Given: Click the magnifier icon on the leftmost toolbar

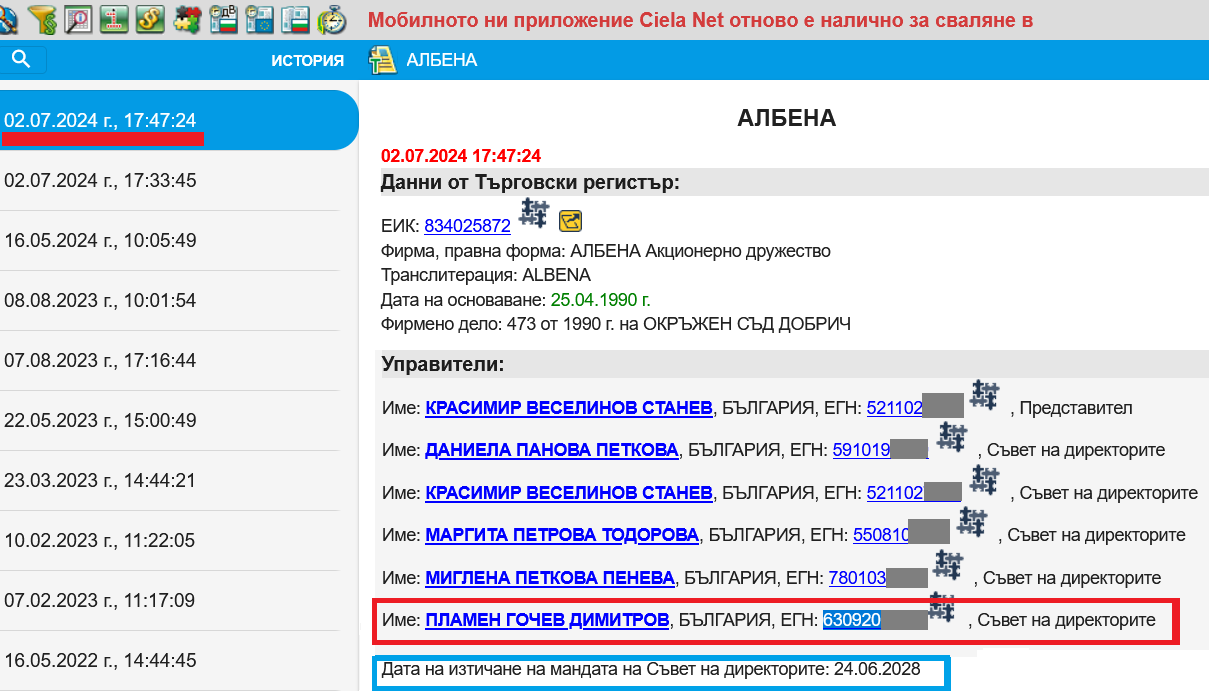Looking at the screenshot, I should pos(8,19).
